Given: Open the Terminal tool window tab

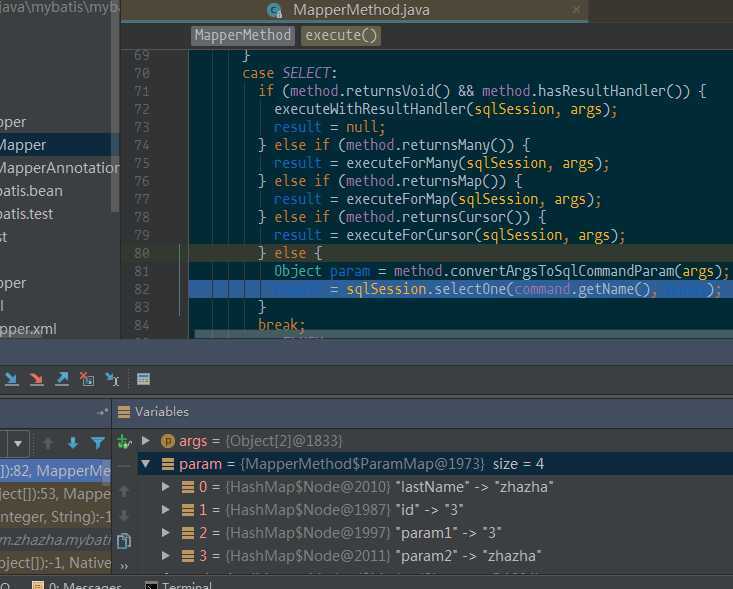Looking at the screenshot, I should (179, 584).
